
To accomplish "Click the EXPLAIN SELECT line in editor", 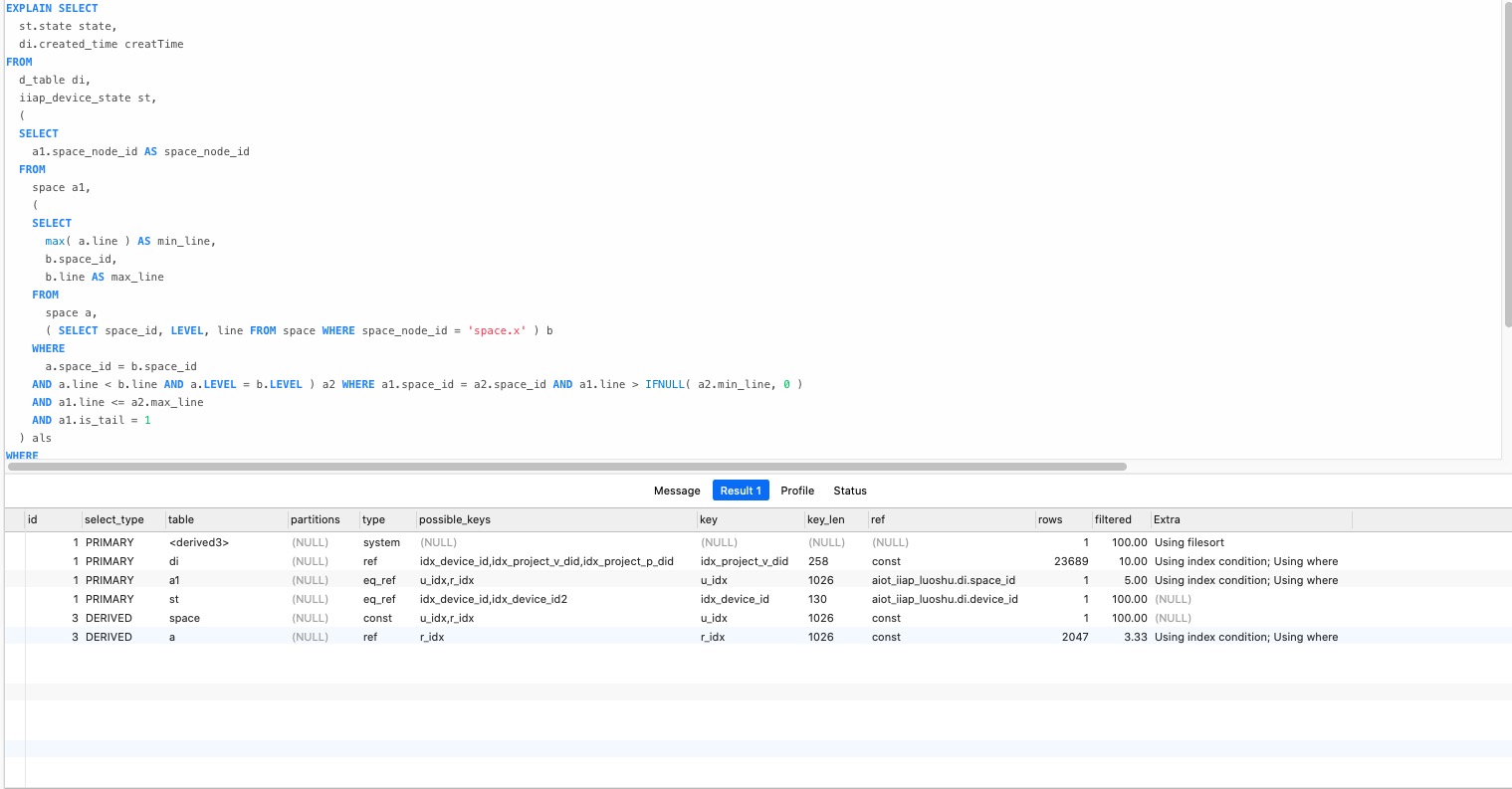I will (52, 8).
